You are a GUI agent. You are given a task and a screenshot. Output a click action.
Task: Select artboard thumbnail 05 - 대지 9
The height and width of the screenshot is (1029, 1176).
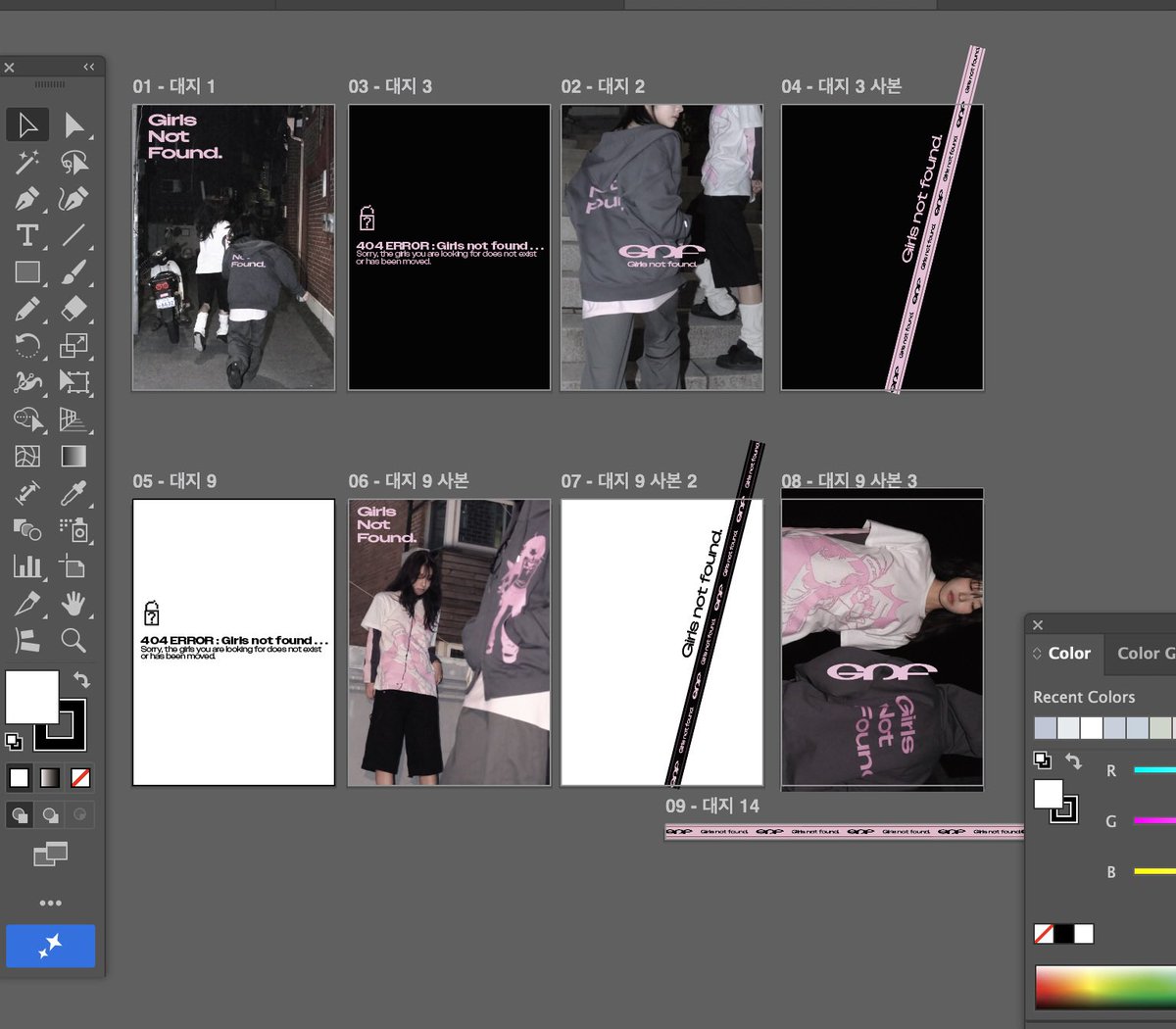(233, 643)
